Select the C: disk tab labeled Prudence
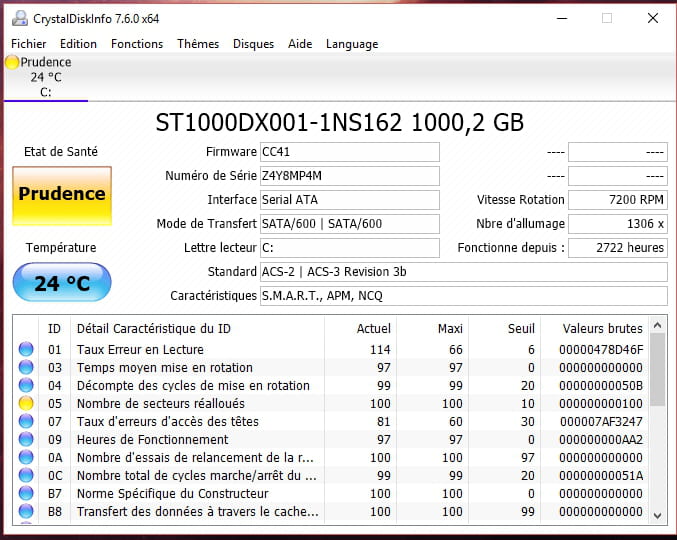This screenshot has width=677, height=540. pos(45,77)
